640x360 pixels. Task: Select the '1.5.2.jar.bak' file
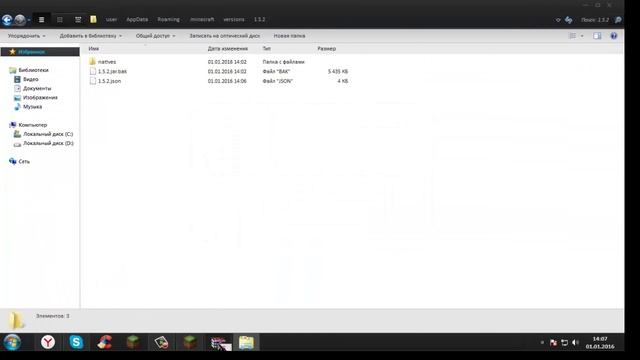point(112,71)
